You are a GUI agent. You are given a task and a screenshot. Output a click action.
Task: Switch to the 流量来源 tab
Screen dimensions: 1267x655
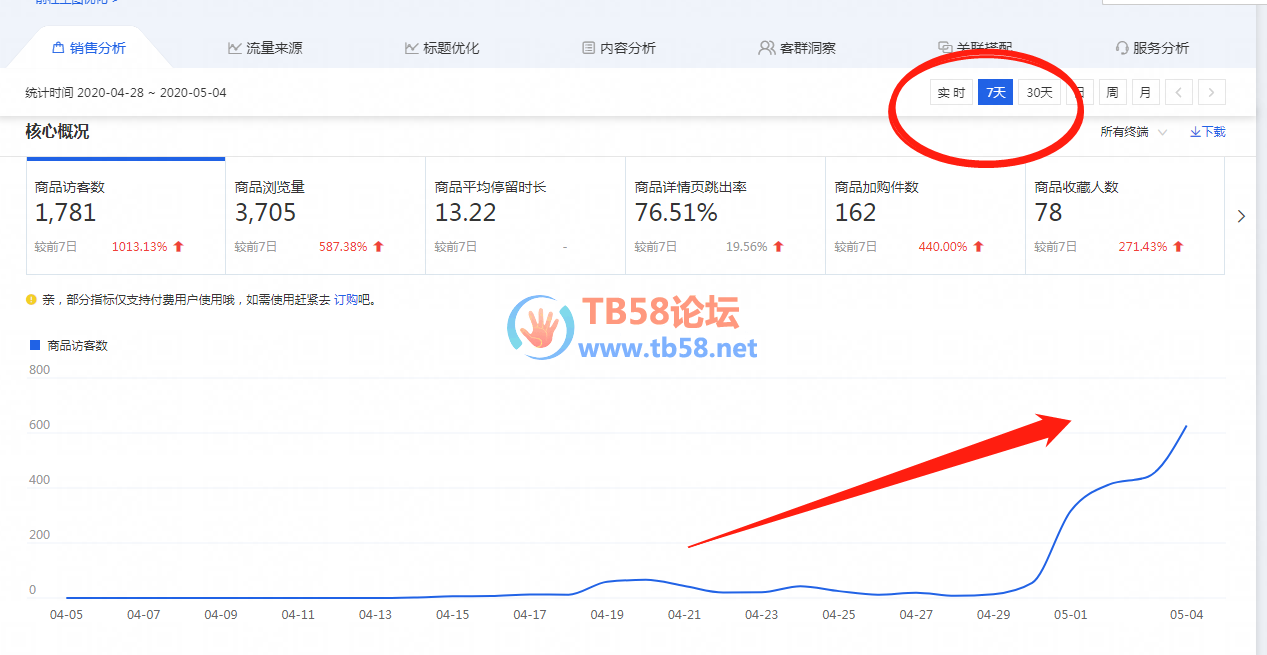pyautogui.click(x=264, y=48)
